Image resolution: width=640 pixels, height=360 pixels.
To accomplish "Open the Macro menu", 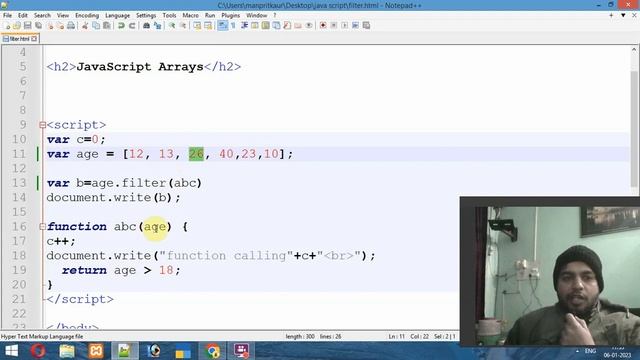I will pos(190,16).
